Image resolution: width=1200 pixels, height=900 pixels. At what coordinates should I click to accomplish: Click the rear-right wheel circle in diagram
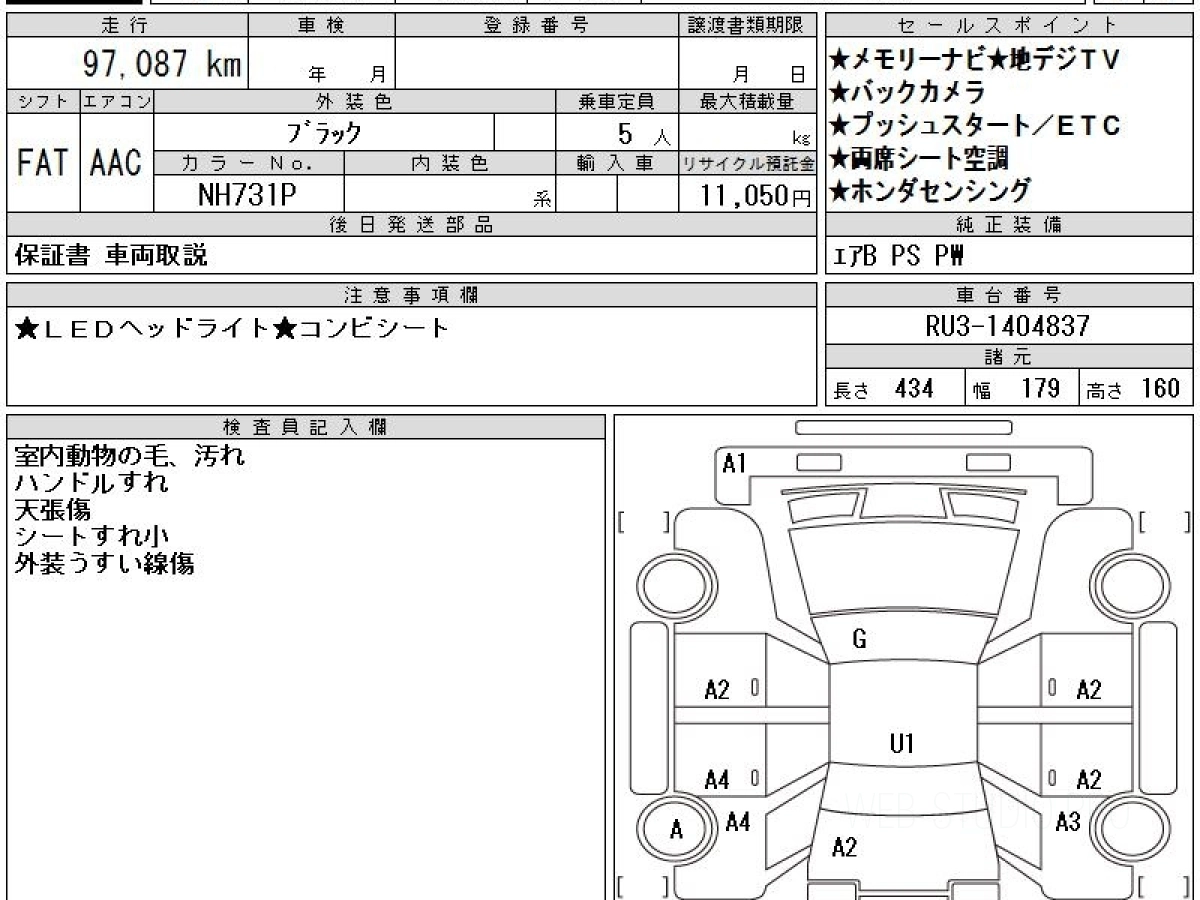[1131, 830]
